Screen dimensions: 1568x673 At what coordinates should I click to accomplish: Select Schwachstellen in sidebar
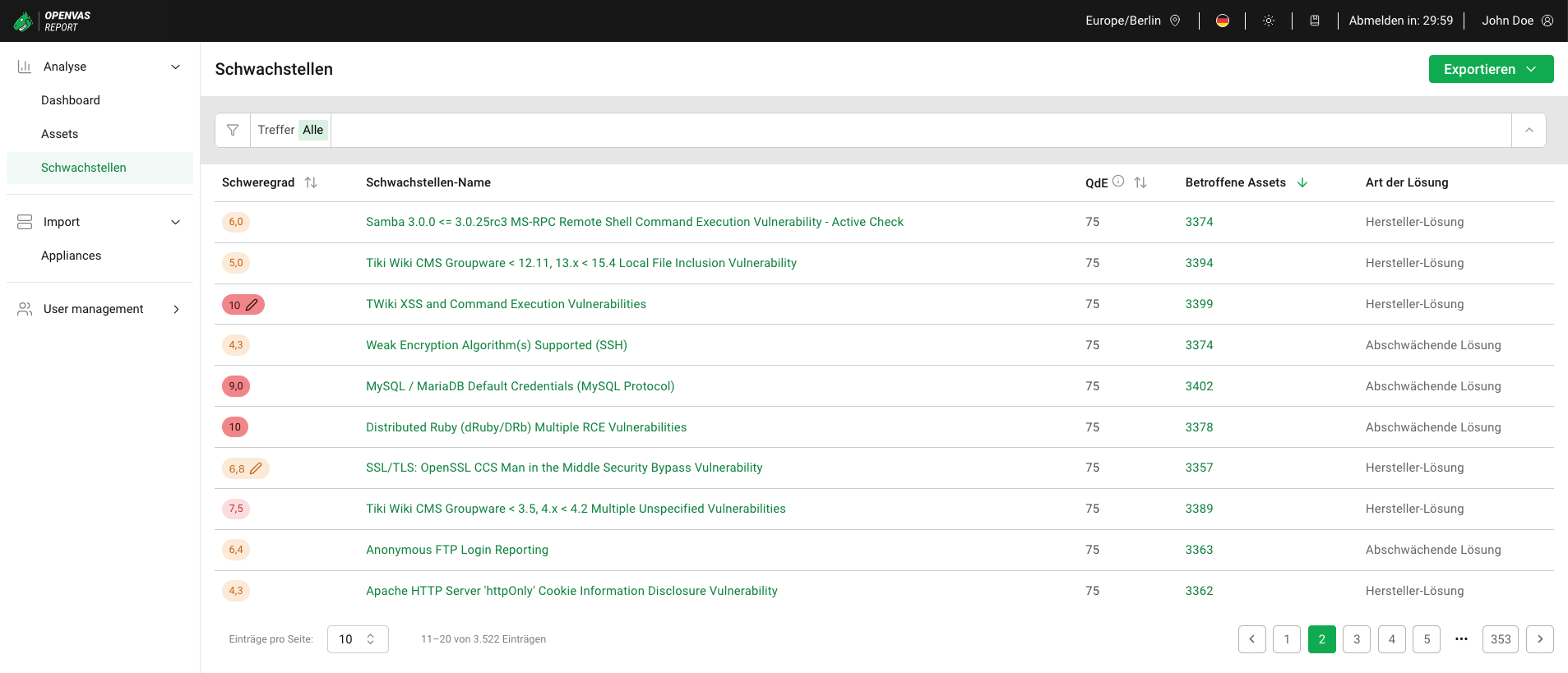pos(99,168)
